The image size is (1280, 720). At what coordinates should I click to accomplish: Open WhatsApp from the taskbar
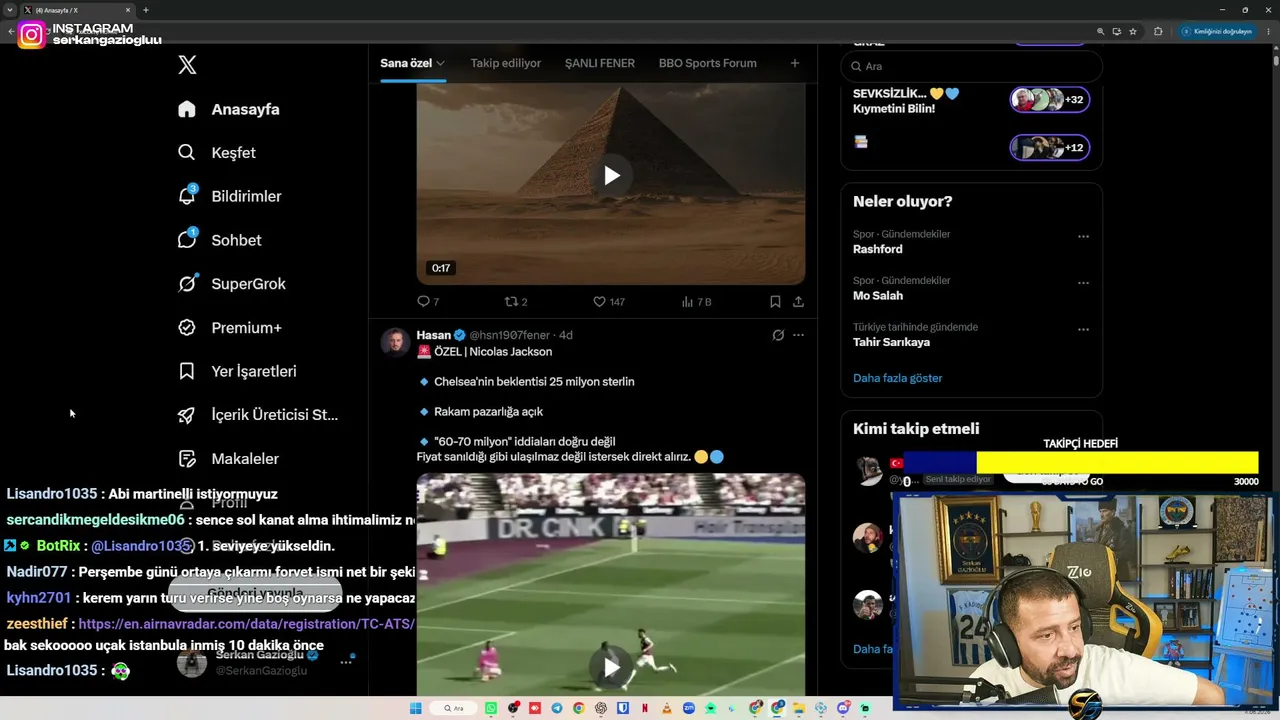pos(491,708)
